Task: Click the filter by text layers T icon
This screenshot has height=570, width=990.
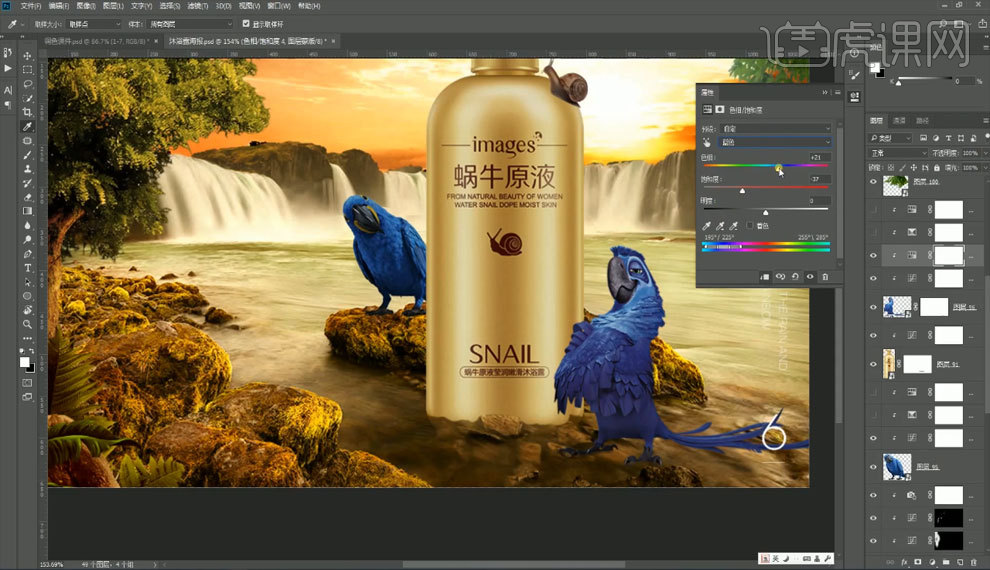Action: pos(948,138)
